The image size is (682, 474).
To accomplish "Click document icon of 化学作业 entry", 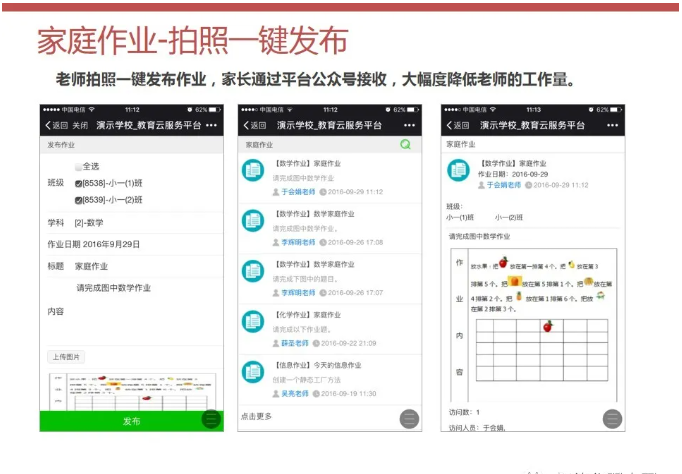I will tap(253, 322).
